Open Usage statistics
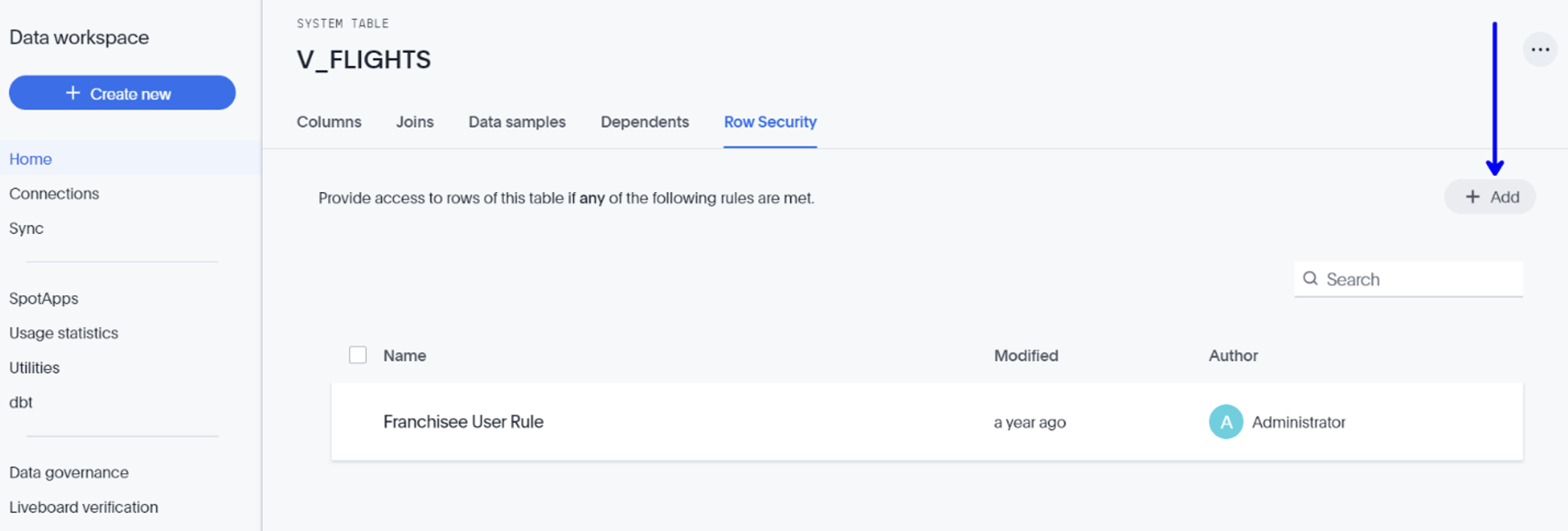This screenshot has height=531, width=1568. pos(63,333)
